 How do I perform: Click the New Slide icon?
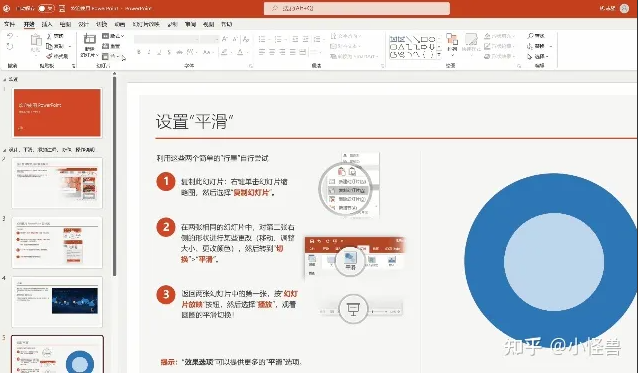click(89, 40)
